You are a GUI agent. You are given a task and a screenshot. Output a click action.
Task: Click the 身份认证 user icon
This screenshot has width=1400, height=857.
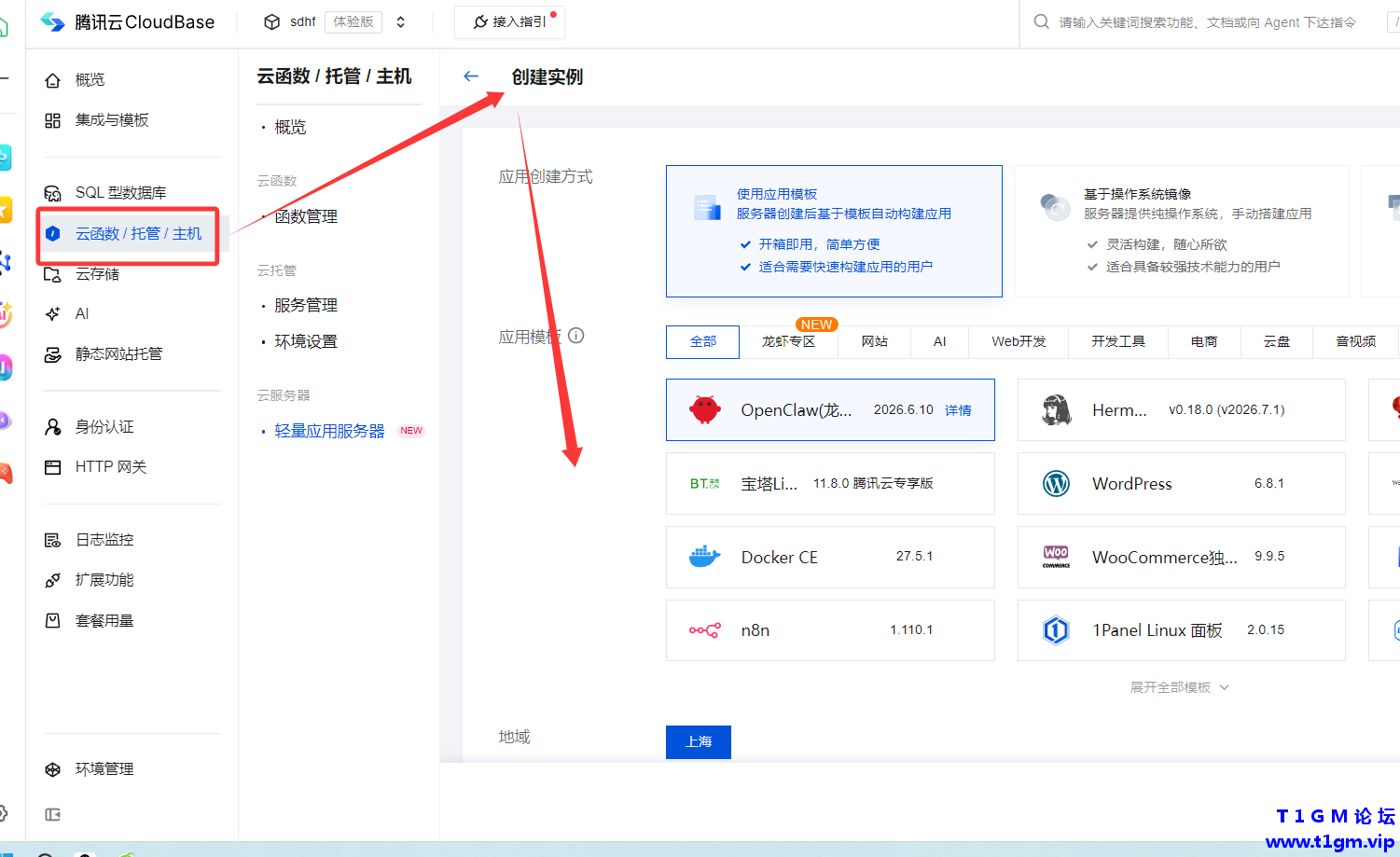[x=53, y=427]
